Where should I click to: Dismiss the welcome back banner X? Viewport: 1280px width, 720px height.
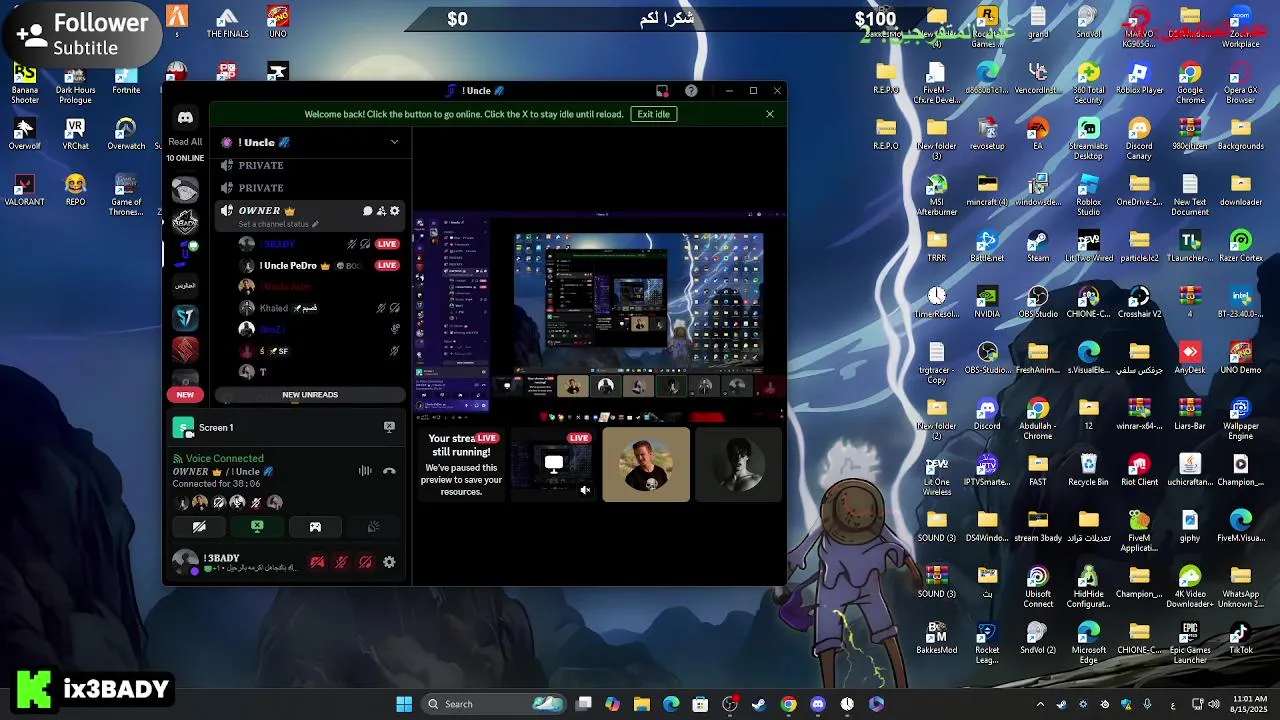770,114
